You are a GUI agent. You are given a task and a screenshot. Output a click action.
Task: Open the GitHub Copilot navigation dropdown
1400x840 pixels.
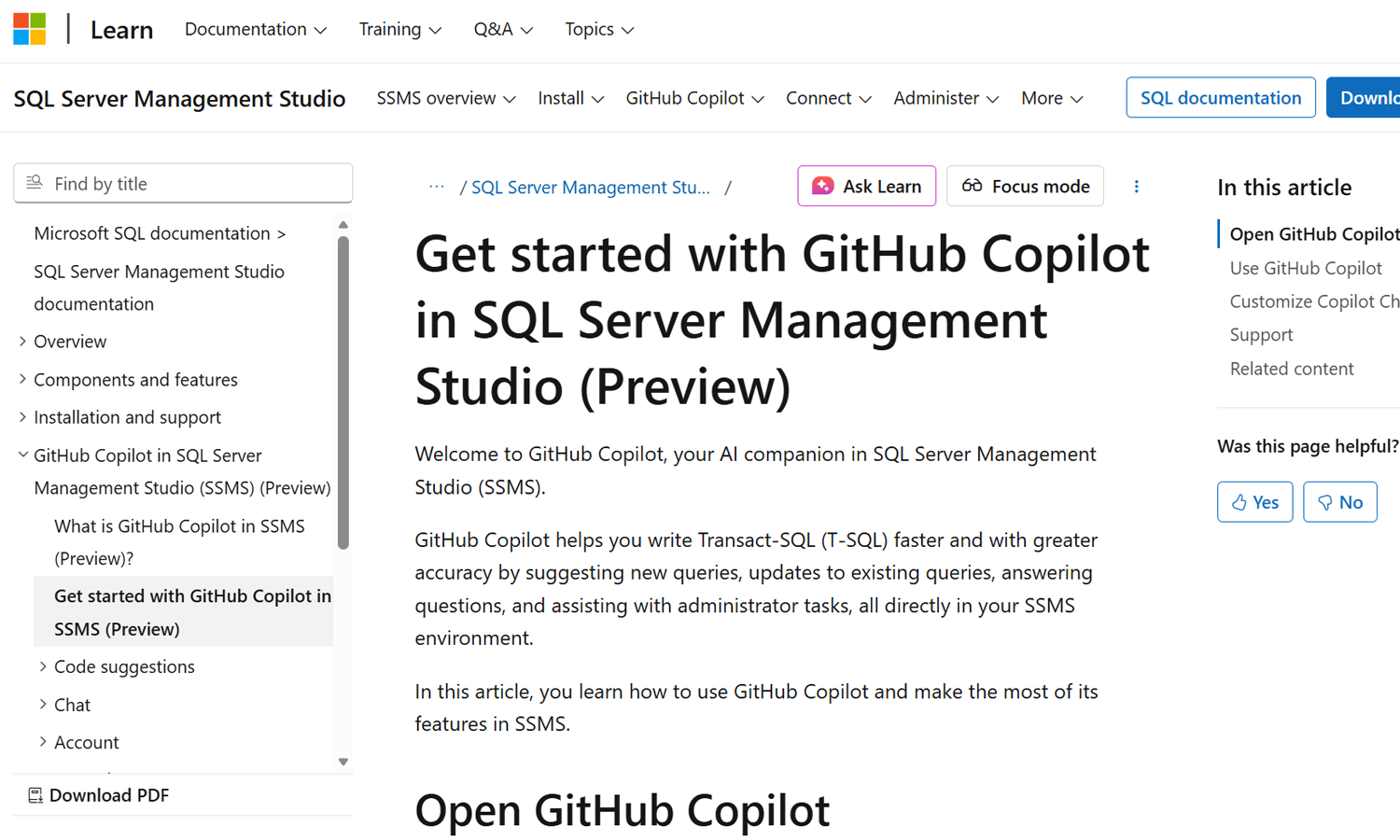pyautogui.click(x=694, y=98)
